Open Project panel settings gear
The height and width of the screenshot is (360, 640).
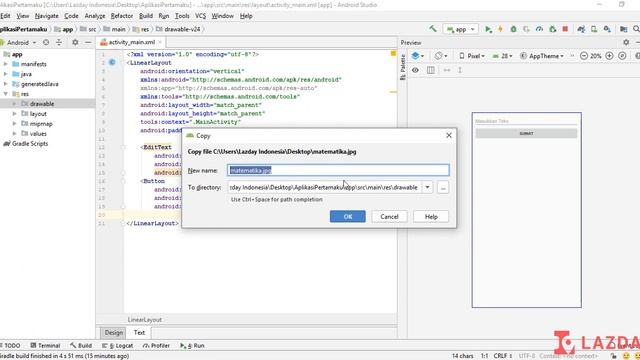tap(75, 42)
